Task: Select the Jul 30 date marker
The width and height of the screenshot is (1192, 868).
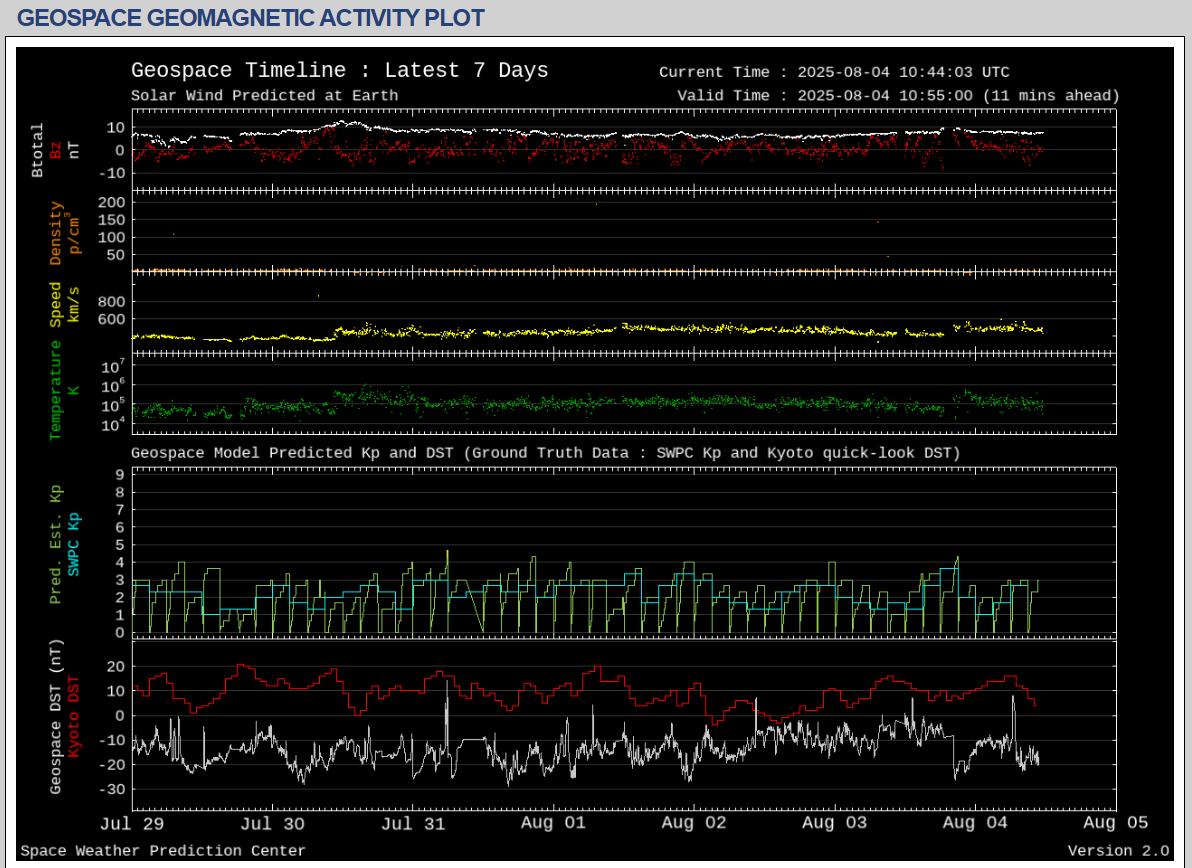Action: tap(273, 823)
